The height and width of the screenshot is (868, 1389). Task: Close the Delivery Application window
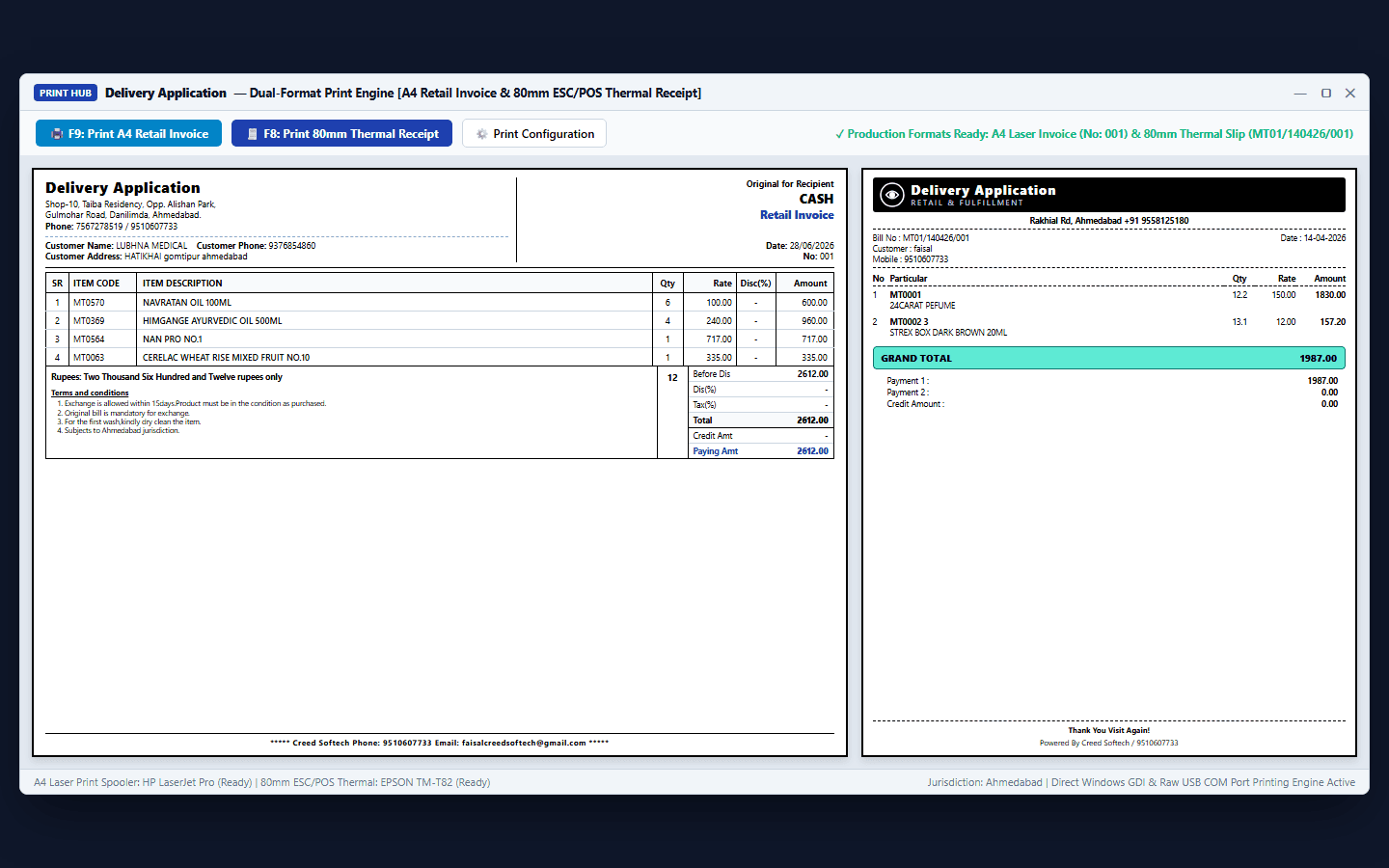pos(1350,93)
